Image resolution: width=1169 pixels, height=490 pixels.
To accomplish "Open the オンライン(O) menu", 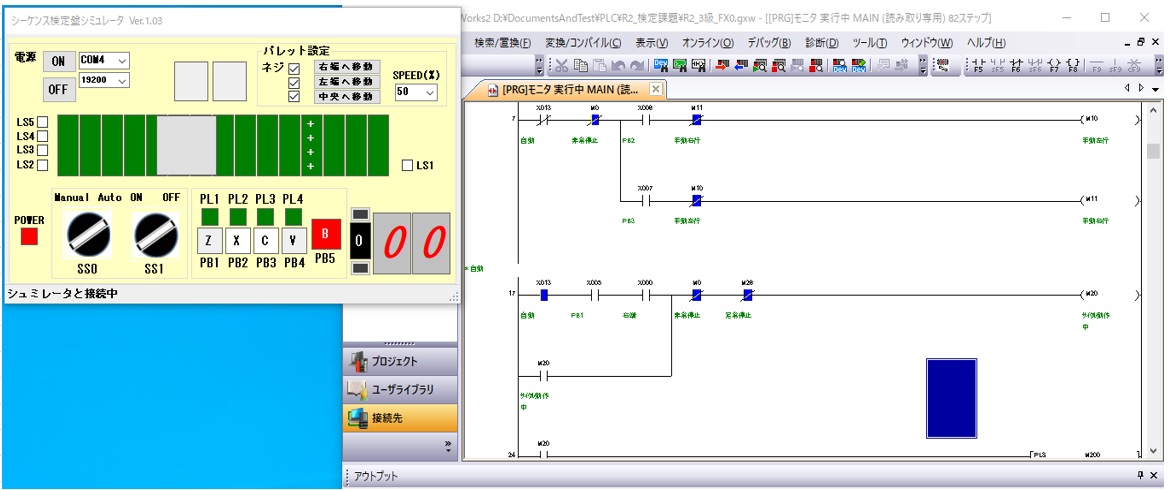I will click(707, 43).
